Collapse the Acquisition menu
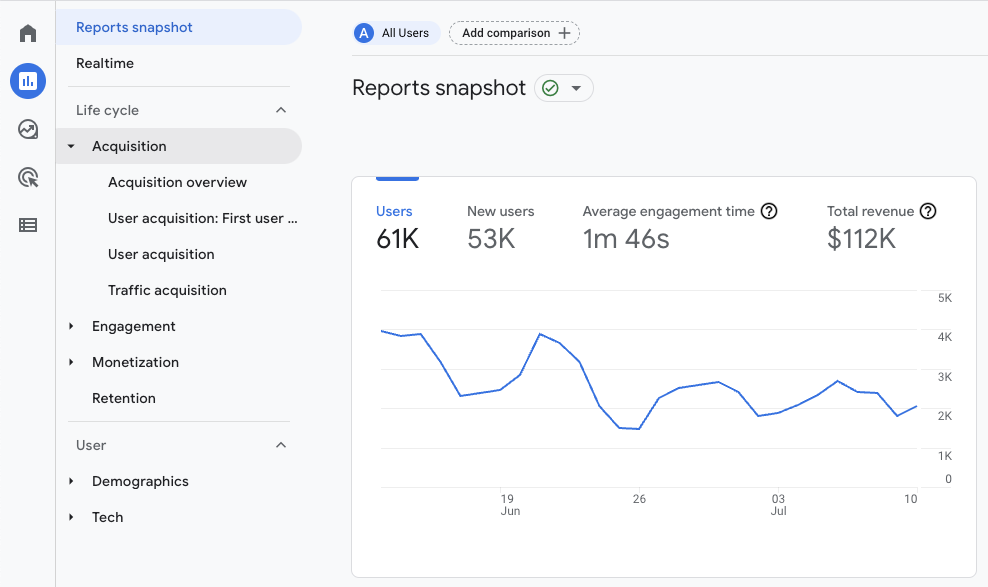Screen dimensions: 988x587 (70, 145)
